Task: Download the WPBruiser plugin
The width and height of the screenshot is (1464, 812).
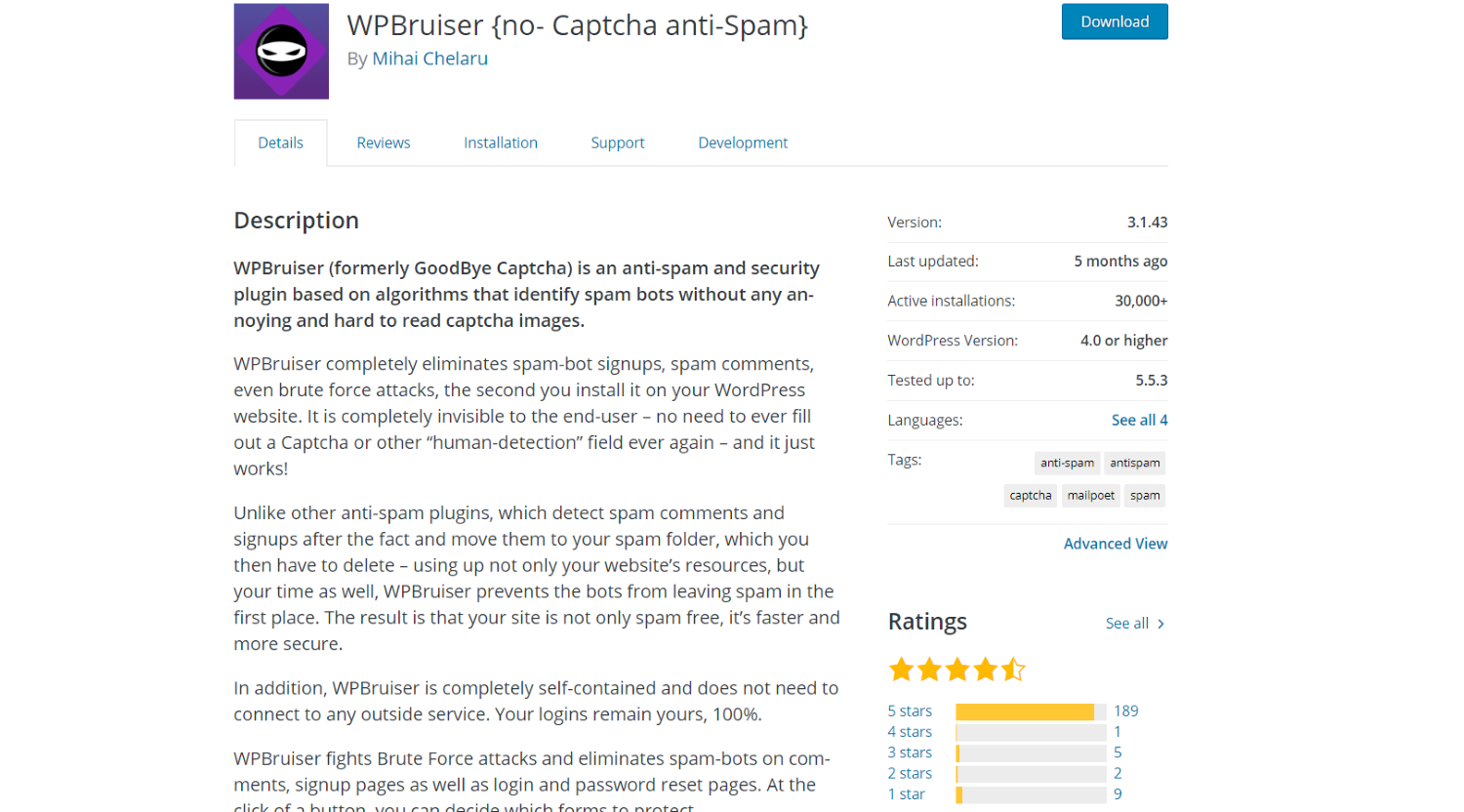Action: [x=1115, y=21]
